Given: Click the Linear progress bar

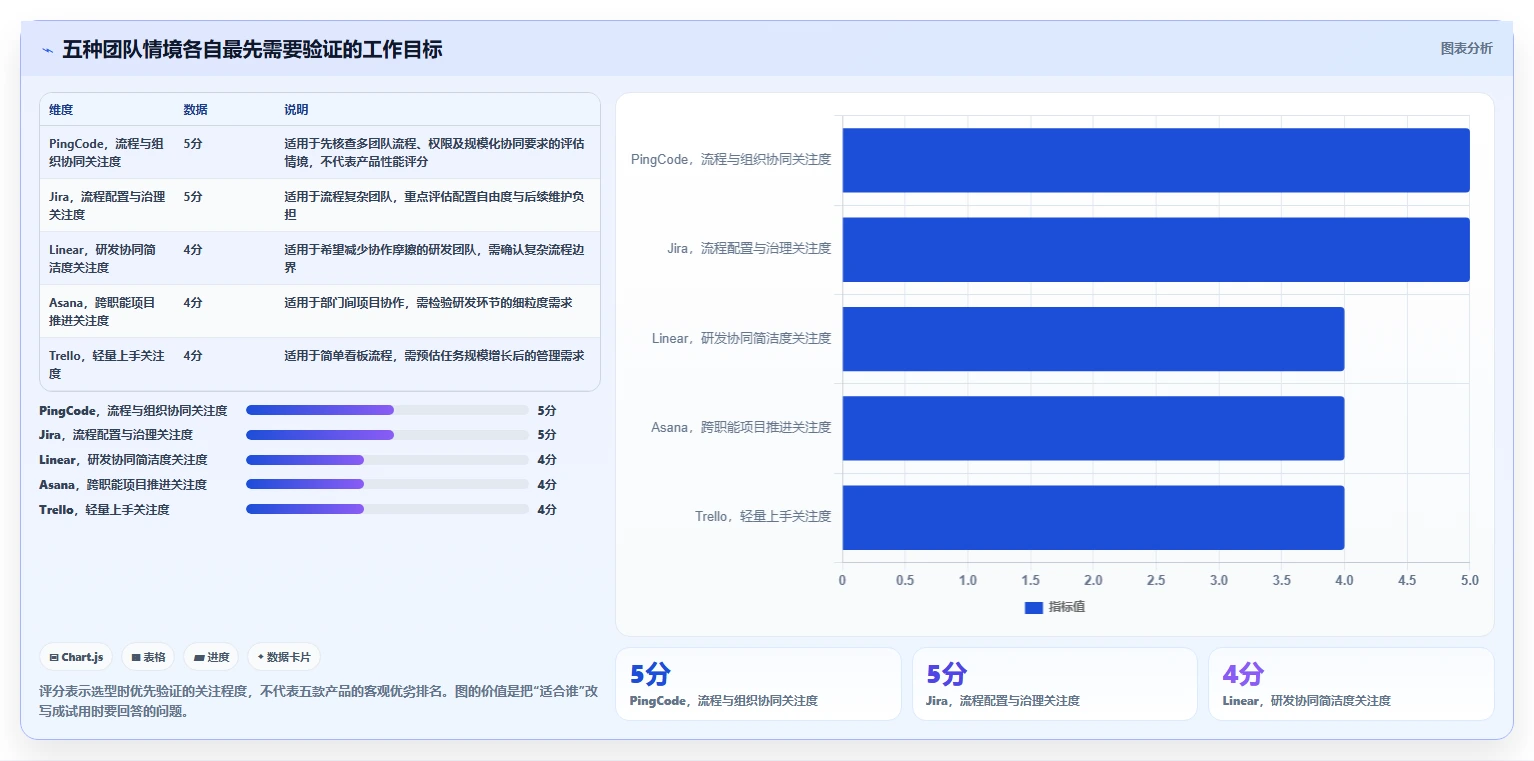Looking at the screenshot, I should pyautogui.click(x=387, y=460).
